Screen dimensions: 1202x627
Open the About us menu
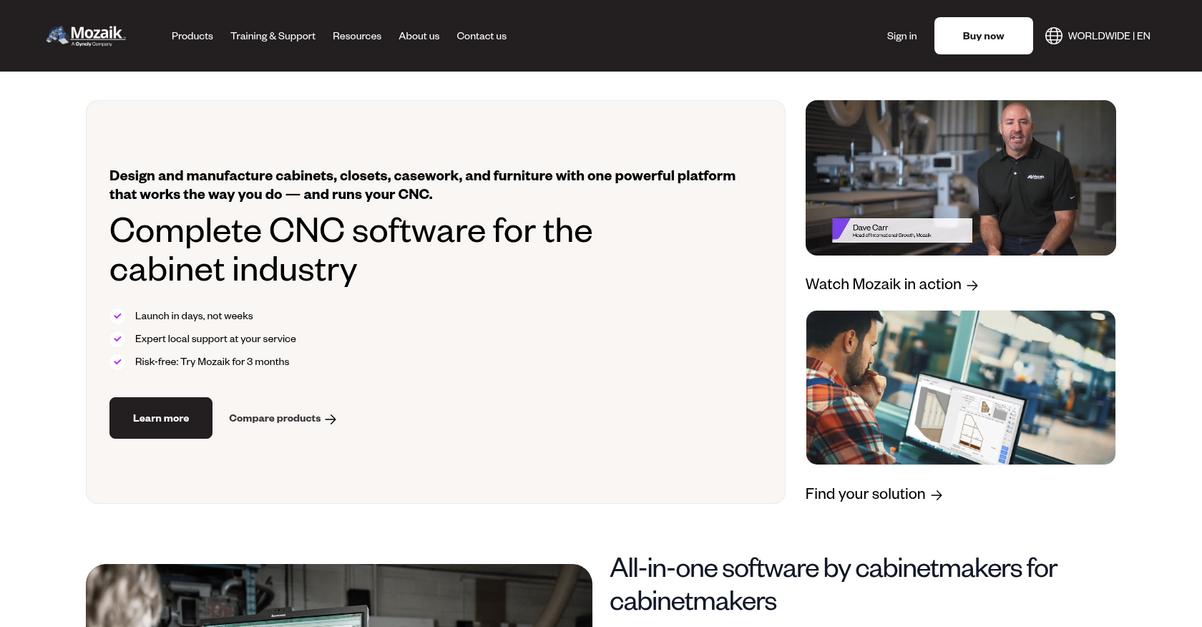[x=419, y=36]
